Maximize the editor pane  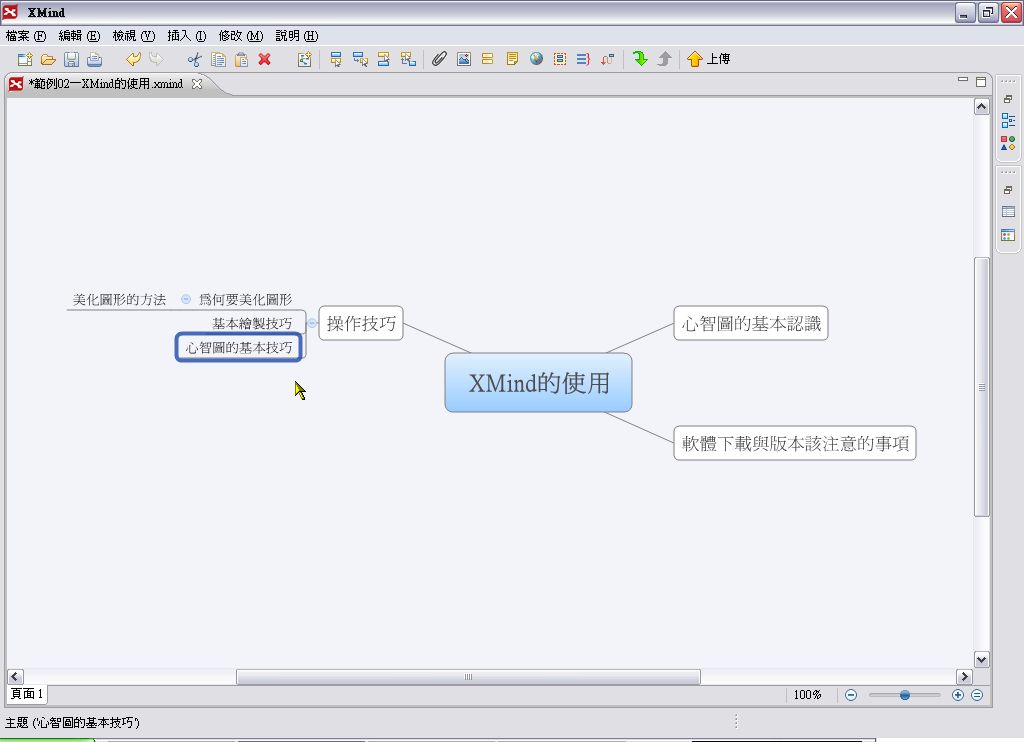point(981,82)
